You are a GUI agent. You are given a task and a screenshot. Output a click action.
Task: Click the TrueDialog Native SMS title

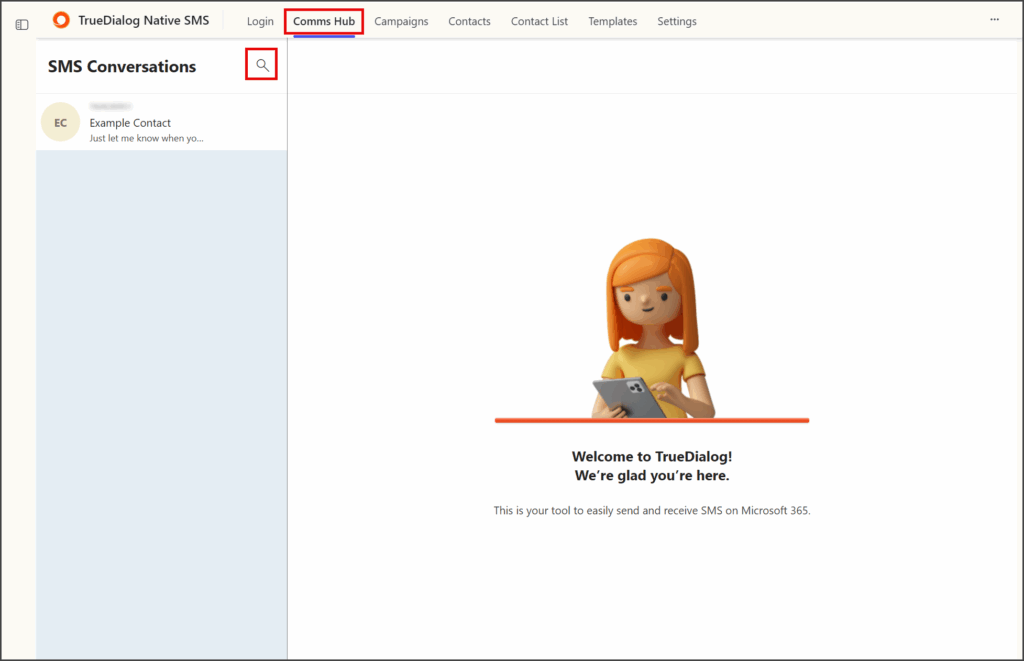click(144, 20)
